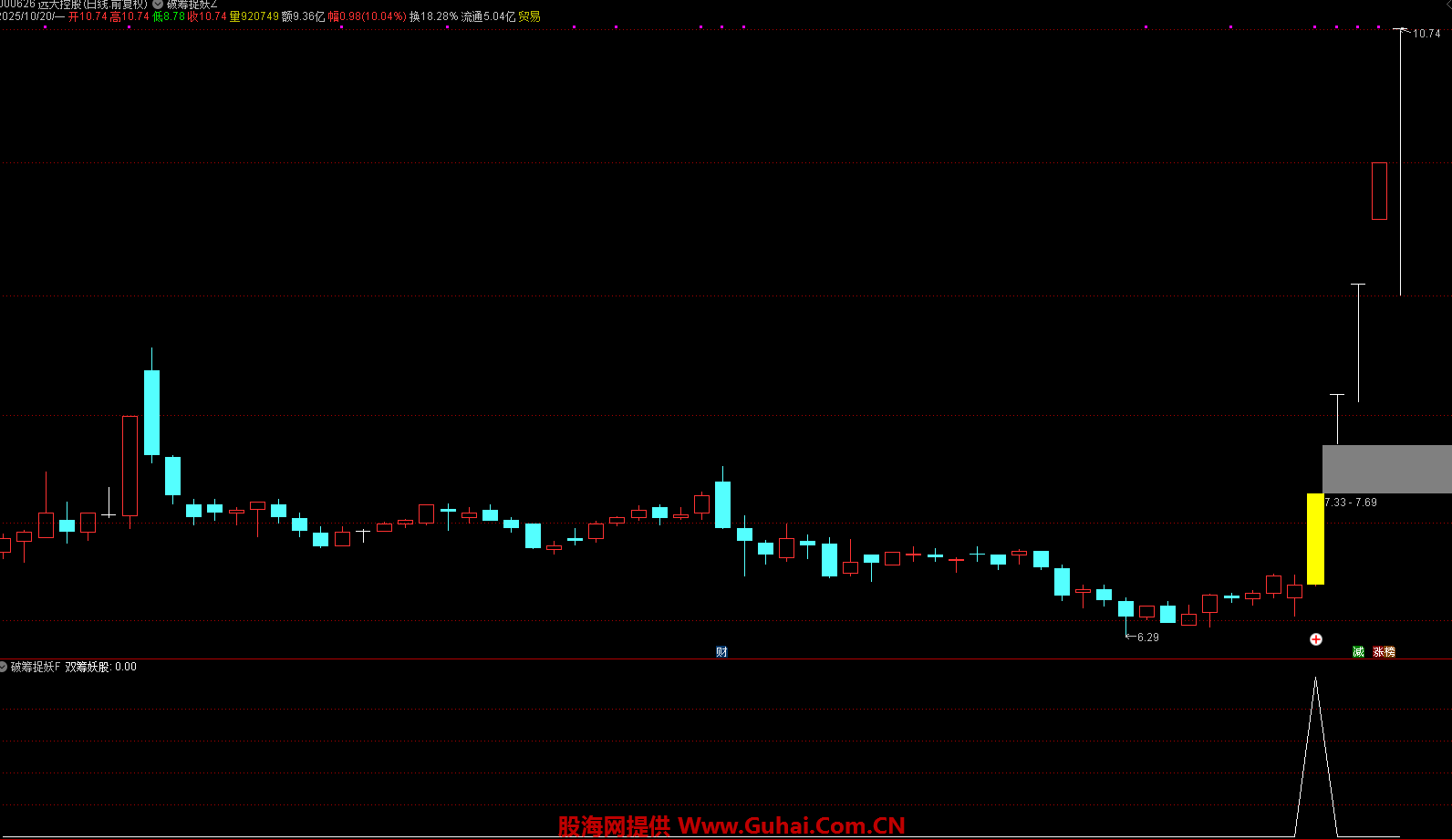
Task: Select the 破筹捉妖F sub-chart indicator label
Action: [x=36, y=667]
